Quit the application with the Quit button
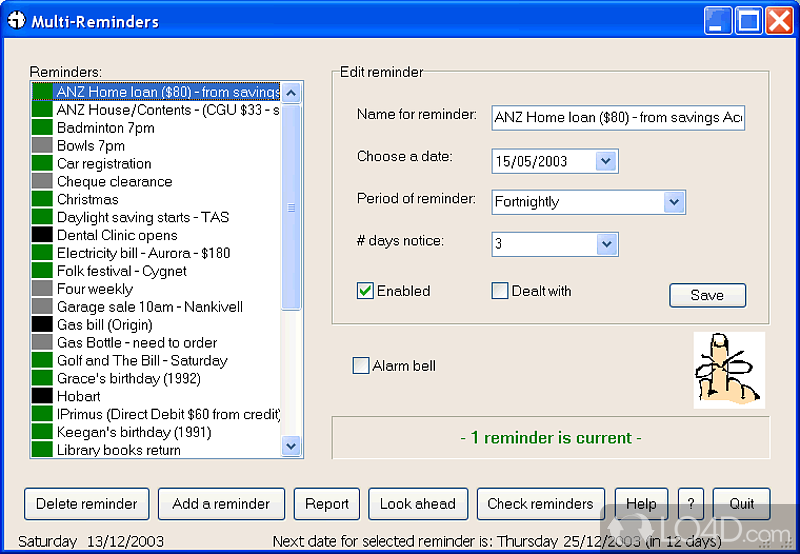 (741, 504)
